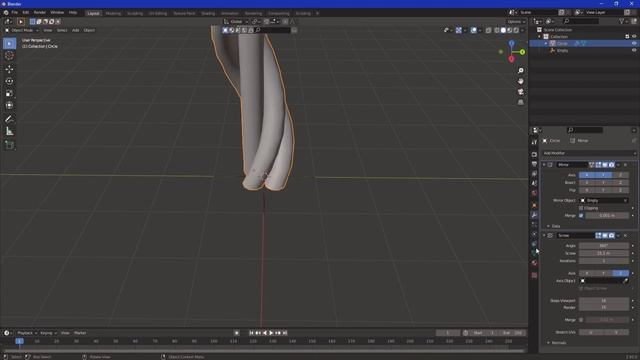Toggle Mirror Flip Y button

[604, 190]
